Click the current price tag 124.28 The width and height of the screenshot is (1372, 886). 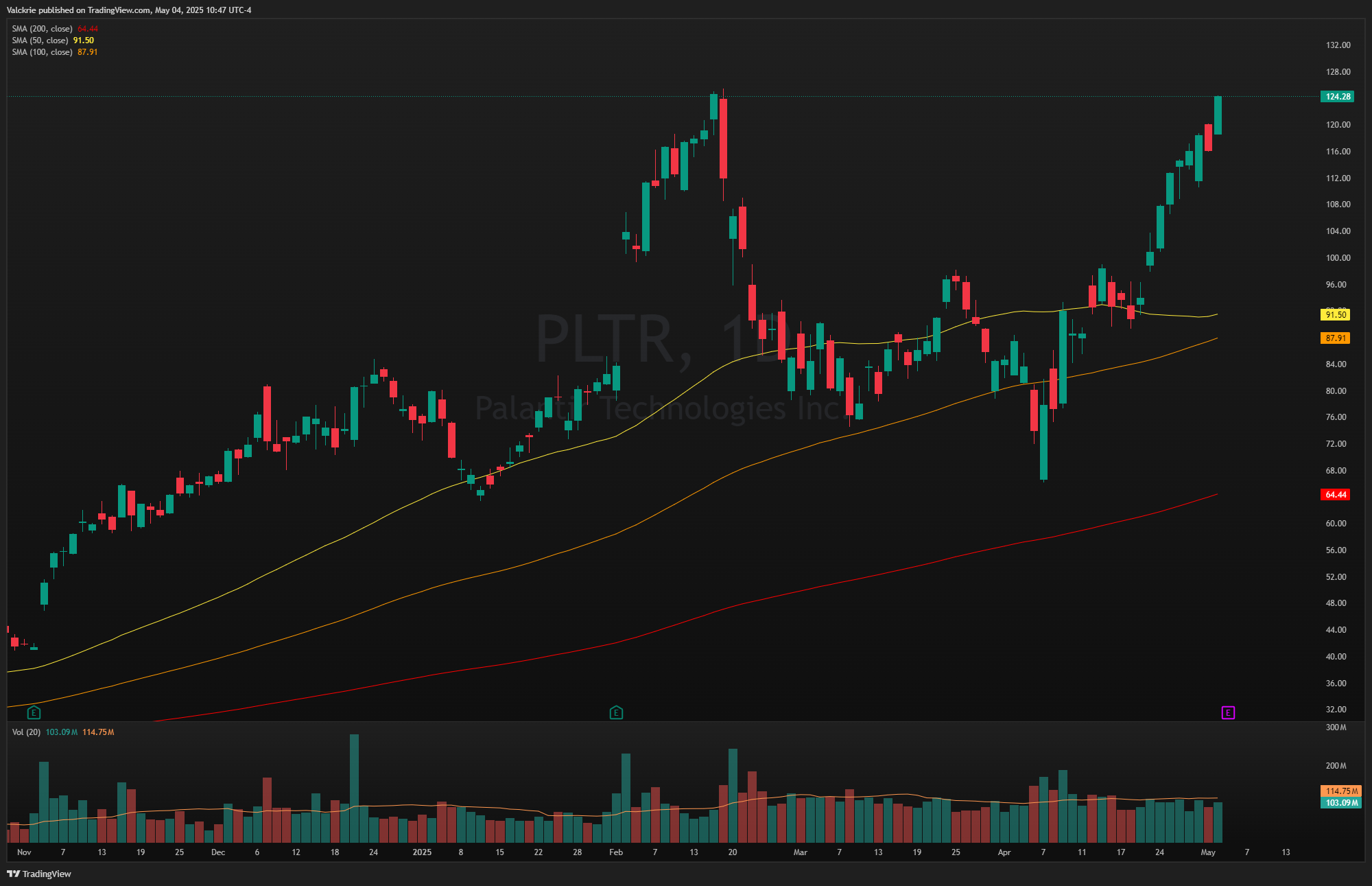coord(1337,97)
